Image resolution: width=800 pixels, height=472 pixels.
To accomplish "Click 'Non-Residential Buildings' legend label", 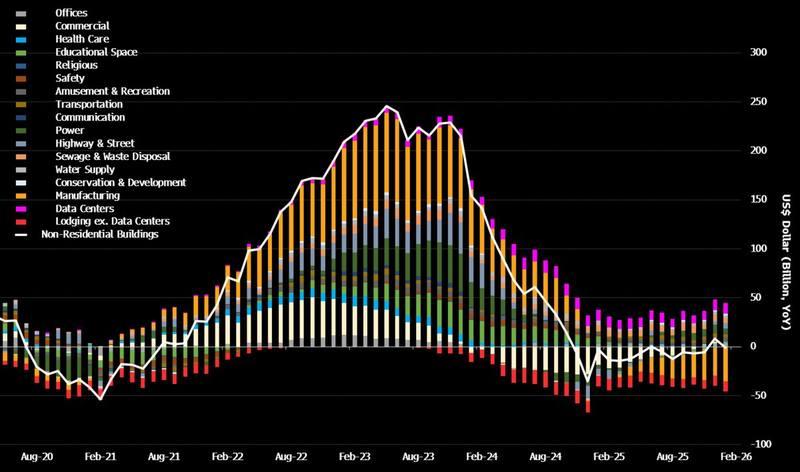I will pos(100,235).
